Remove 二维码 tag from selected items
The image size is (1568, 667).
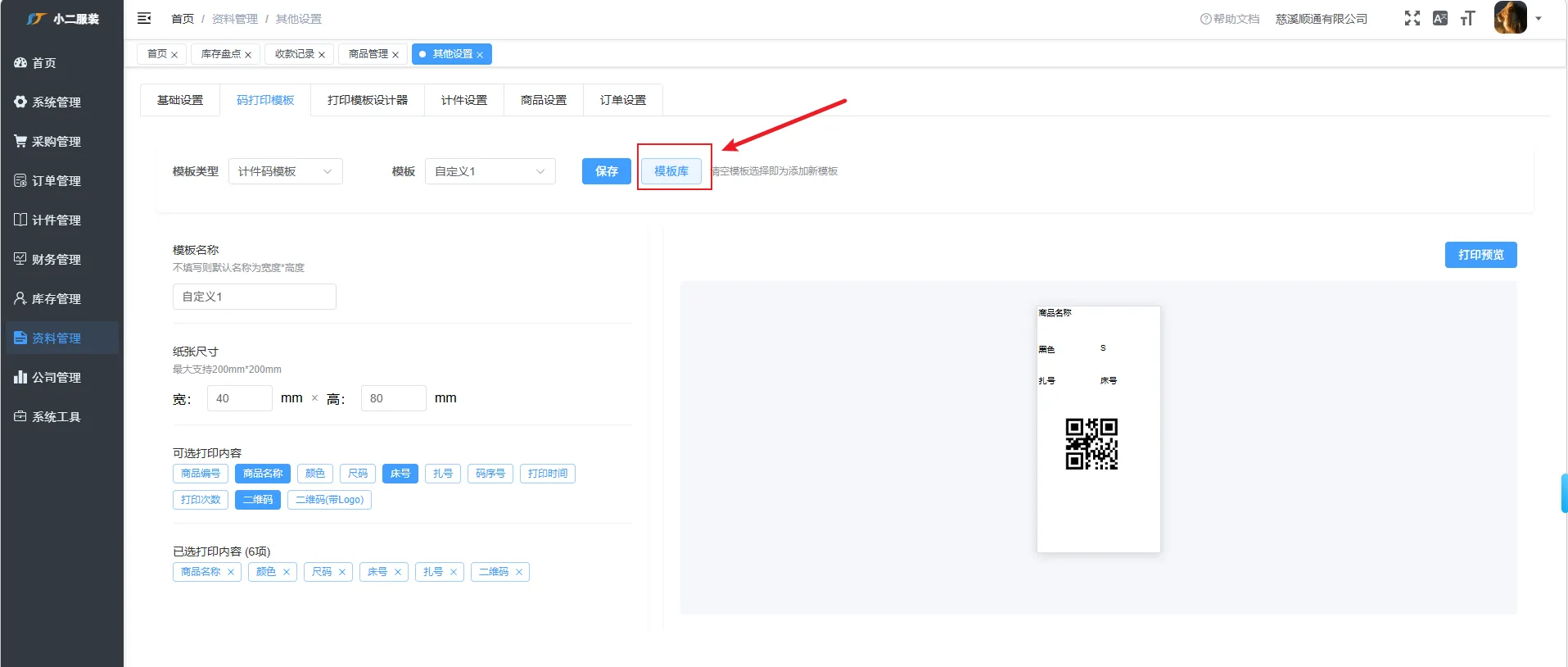coord(519,572)
